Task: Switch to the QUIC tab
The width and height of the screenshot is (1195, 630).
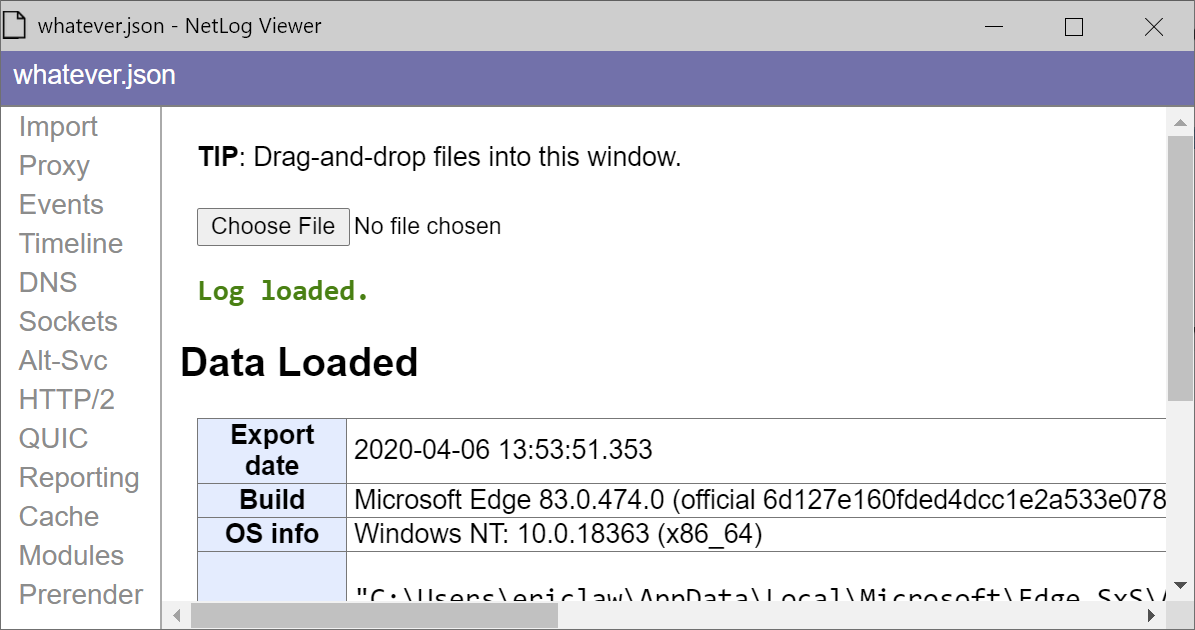Action: click(53, 439)
